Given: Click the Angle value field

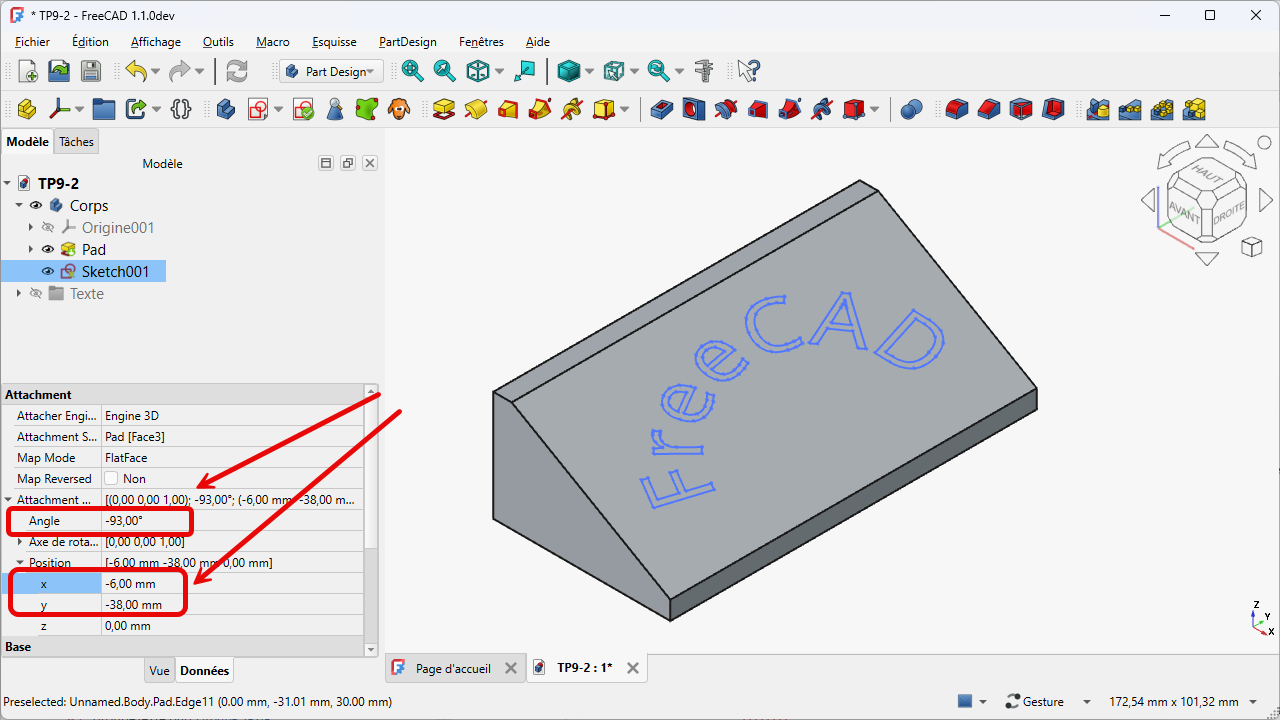Looking at the screenshot, I should click(x=232, y=521).
